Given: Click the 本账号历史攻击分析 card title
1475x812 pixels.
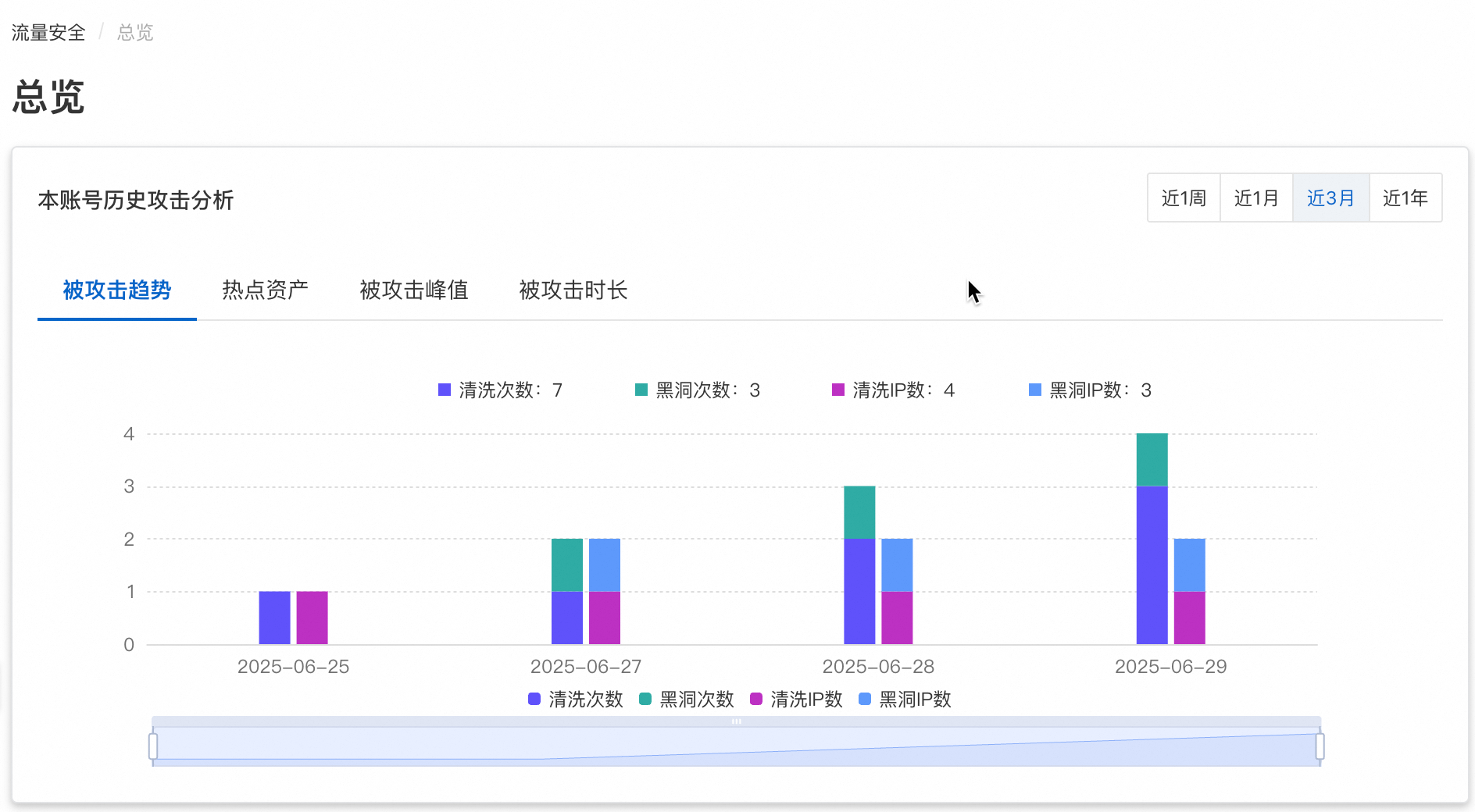Looking at the screenshot, I should click(x=136, y=201).
